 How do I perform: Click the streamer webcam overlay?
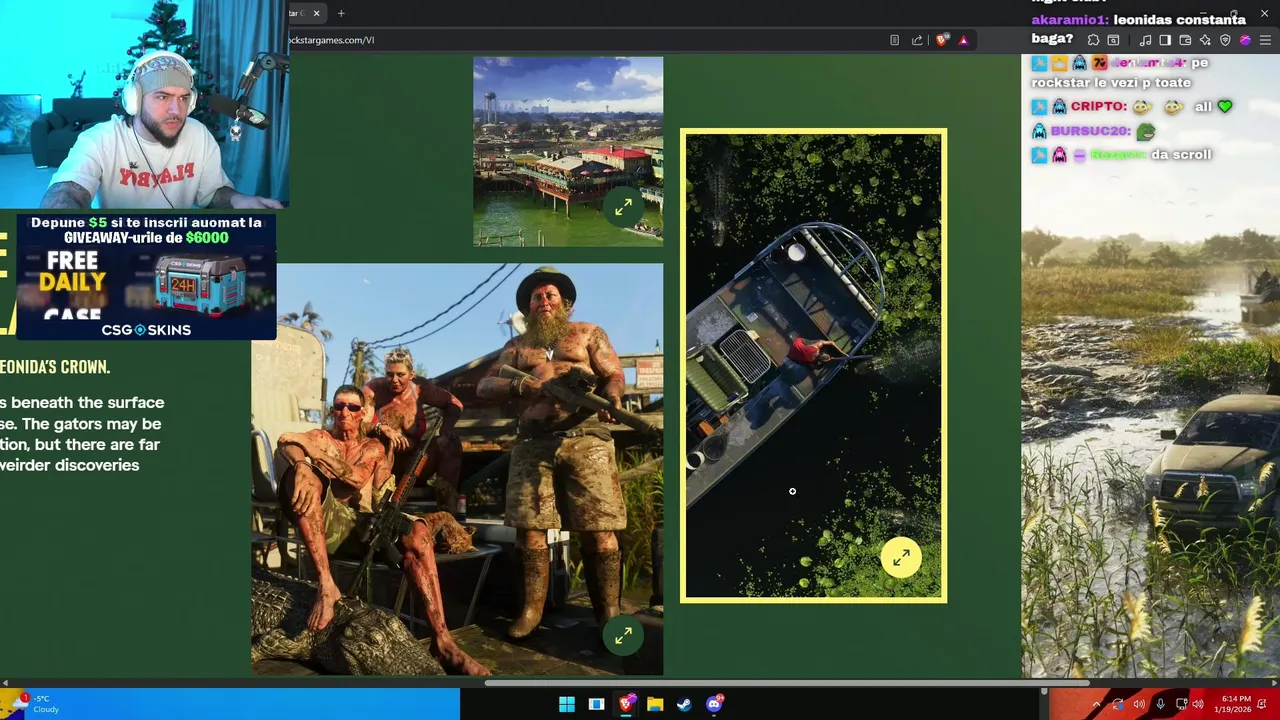coord(145,104)
